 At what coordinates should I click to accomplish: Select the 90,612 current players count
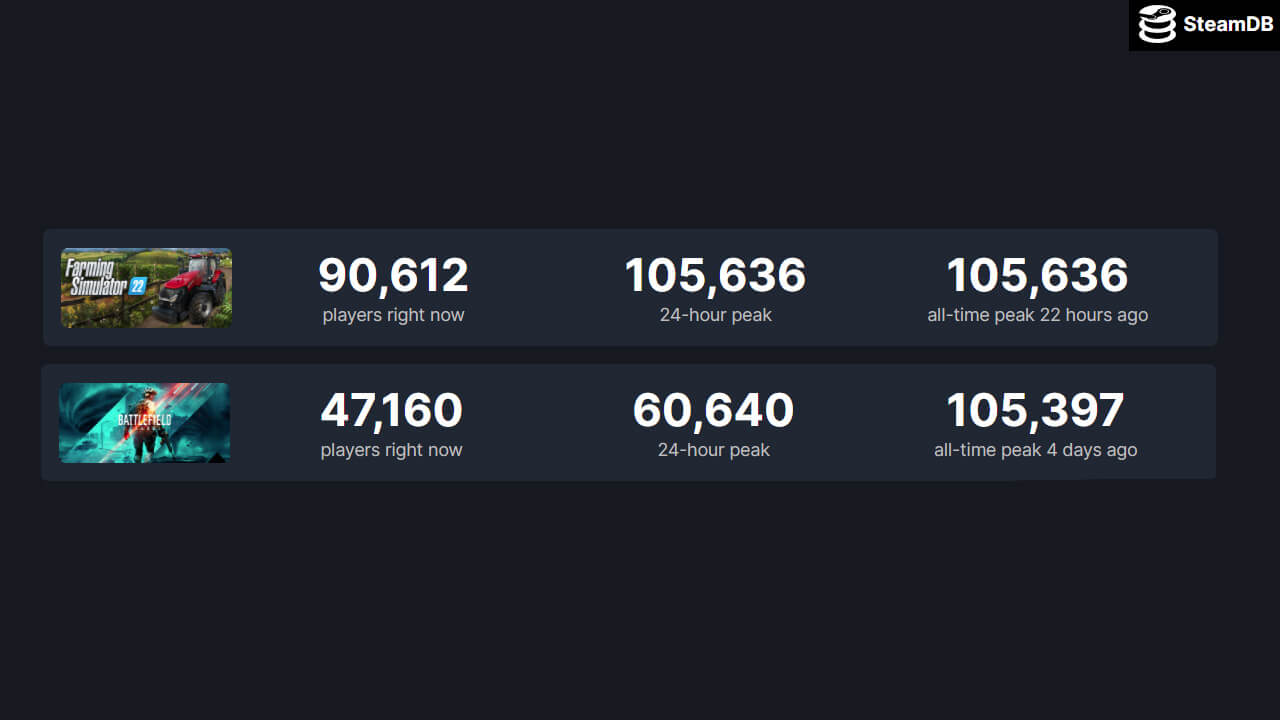tap(393, 276)
